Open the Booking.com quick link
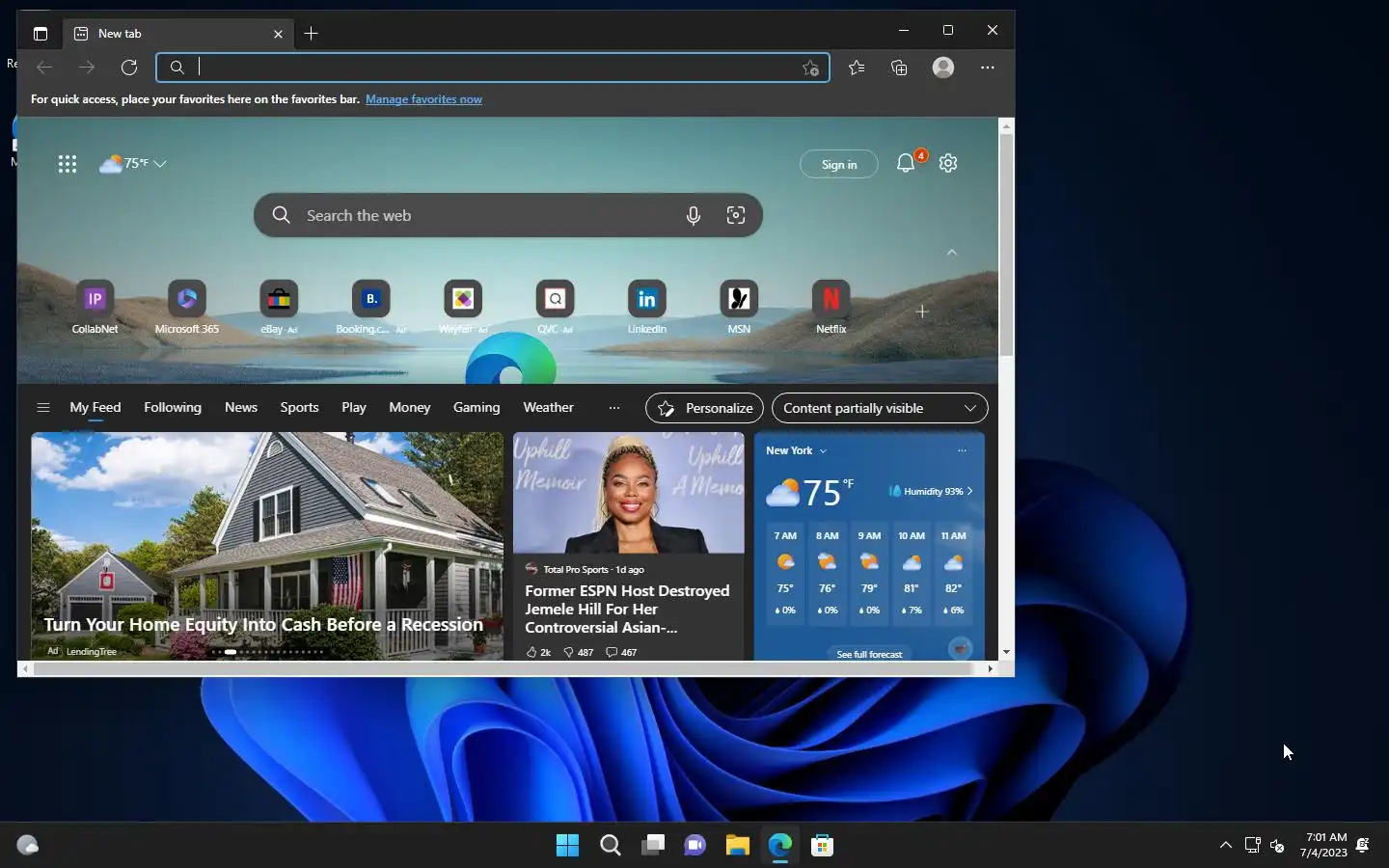Viewport: 1389px width, 868px height. 371,308
